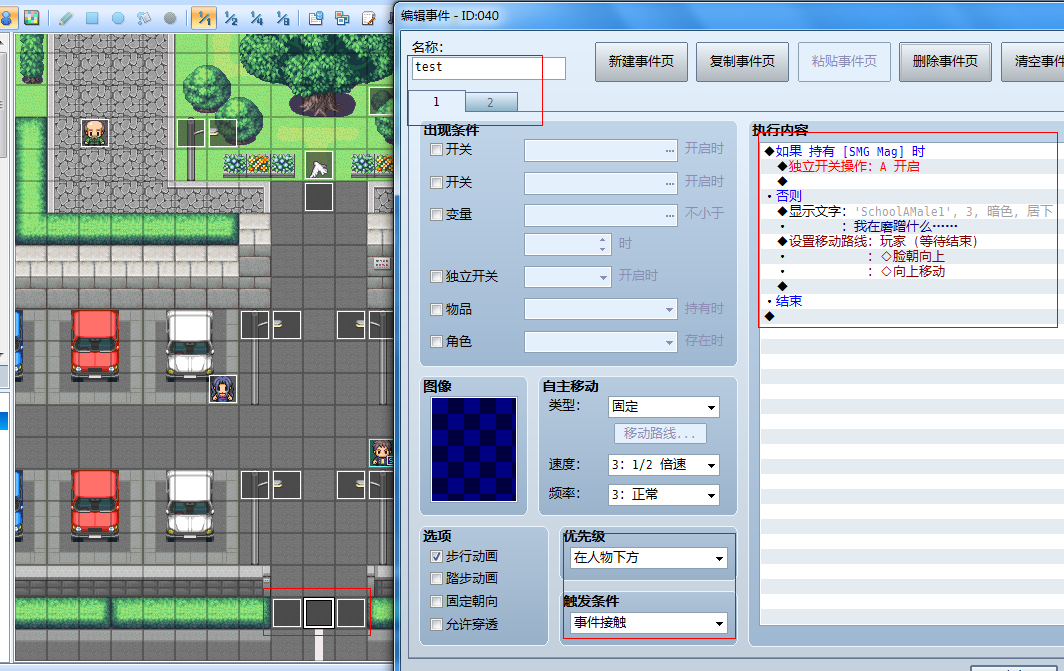The image size is (1064, 671).
Task: Click the 复制事件页 button
Action: (742, 62)
